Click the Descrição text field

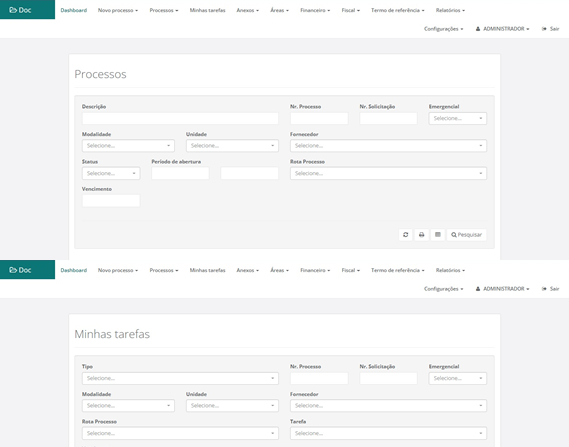click(180, 118)
